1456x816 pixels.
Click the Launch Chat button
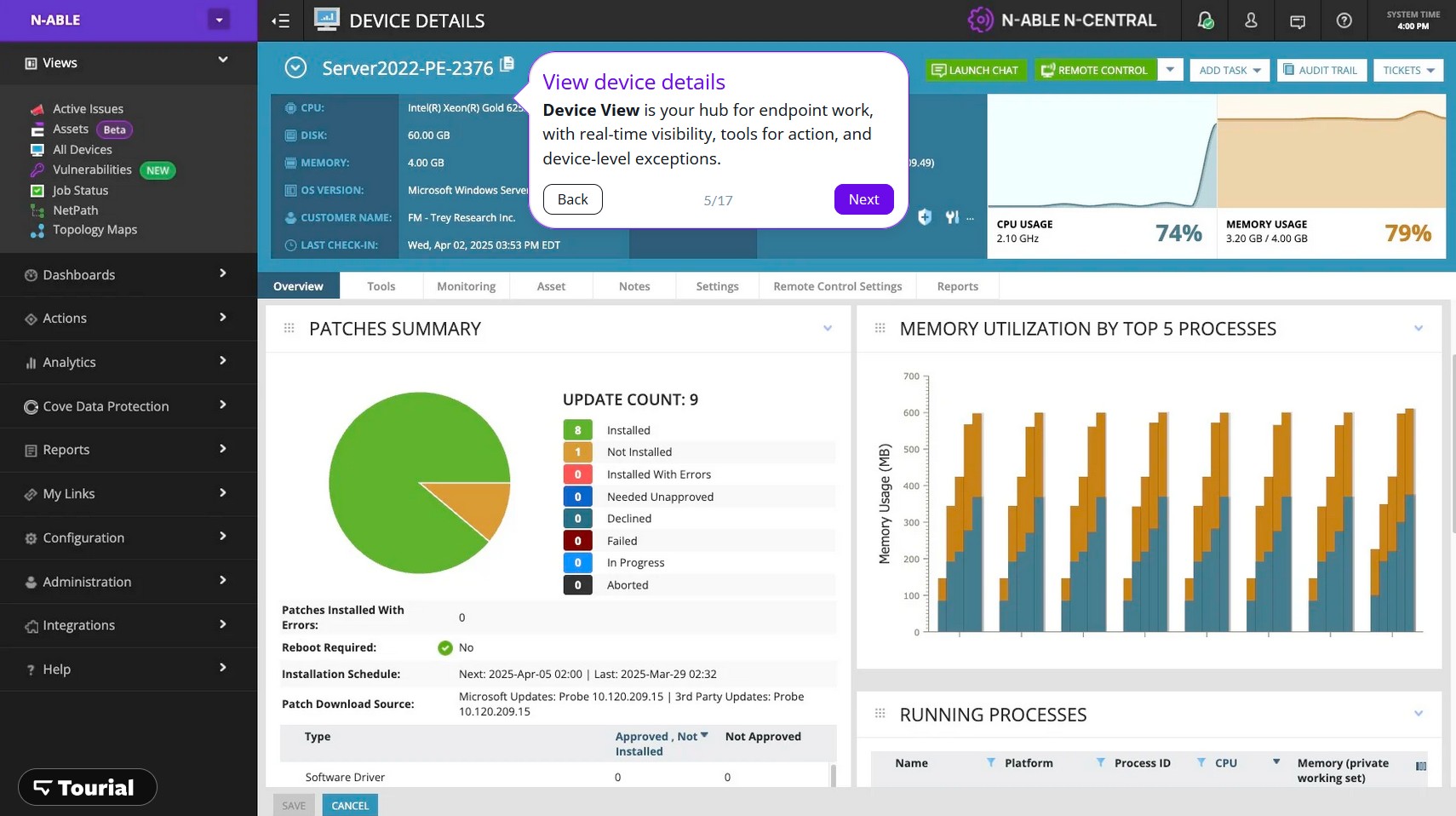click(976, 70)
